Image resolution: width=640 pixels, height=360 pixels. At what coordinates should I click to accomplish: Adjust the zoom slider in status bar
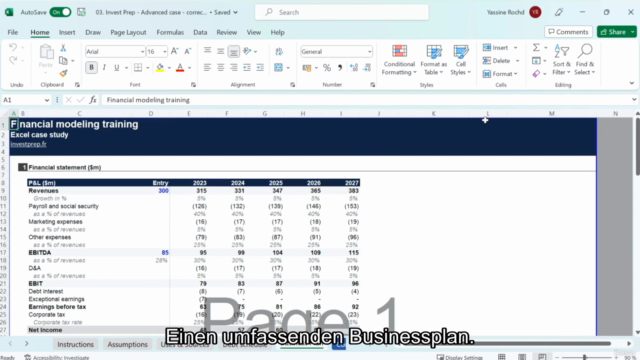point(585,357)
